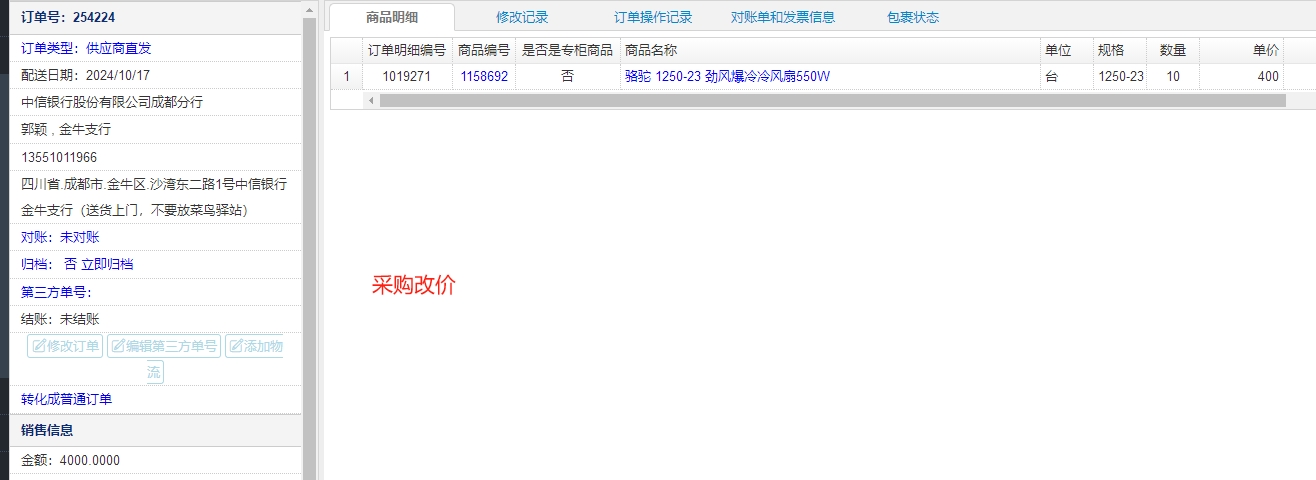
Task: Click left arrow of horizontal table scrollbar
Action: [x=372, y=100]
